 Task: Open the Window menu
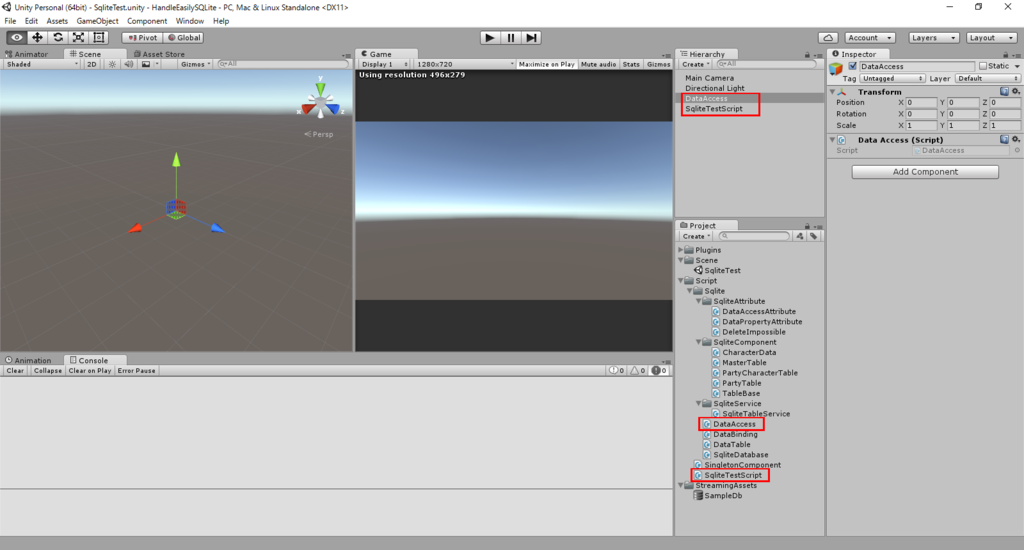pyautogui.click(x=189, y=21)
